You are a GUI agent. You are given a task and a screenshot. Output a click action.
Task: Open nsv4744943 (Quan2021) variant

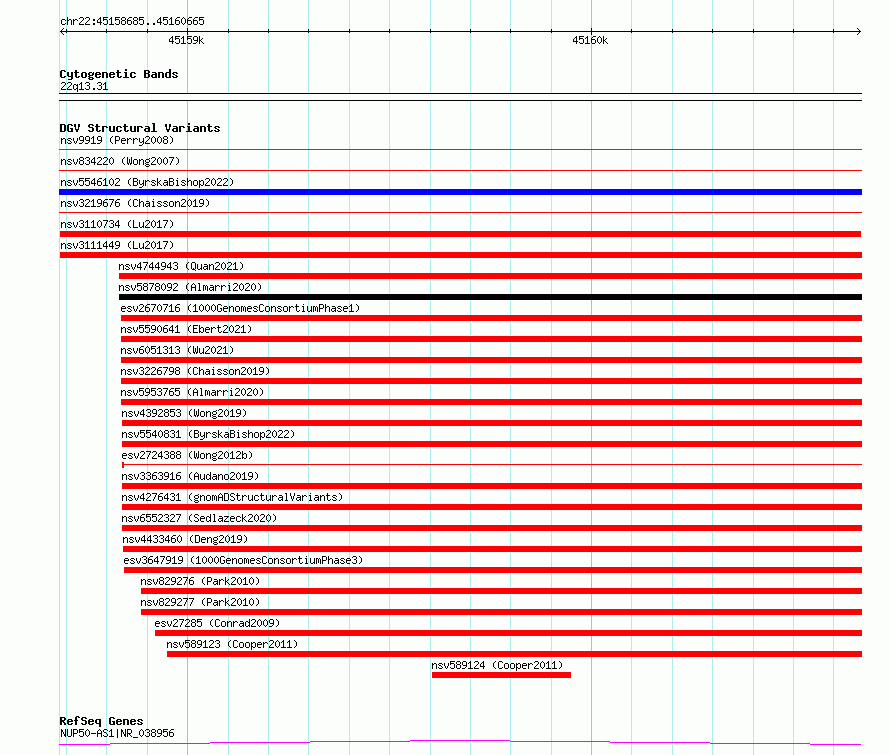pos(181,266)
